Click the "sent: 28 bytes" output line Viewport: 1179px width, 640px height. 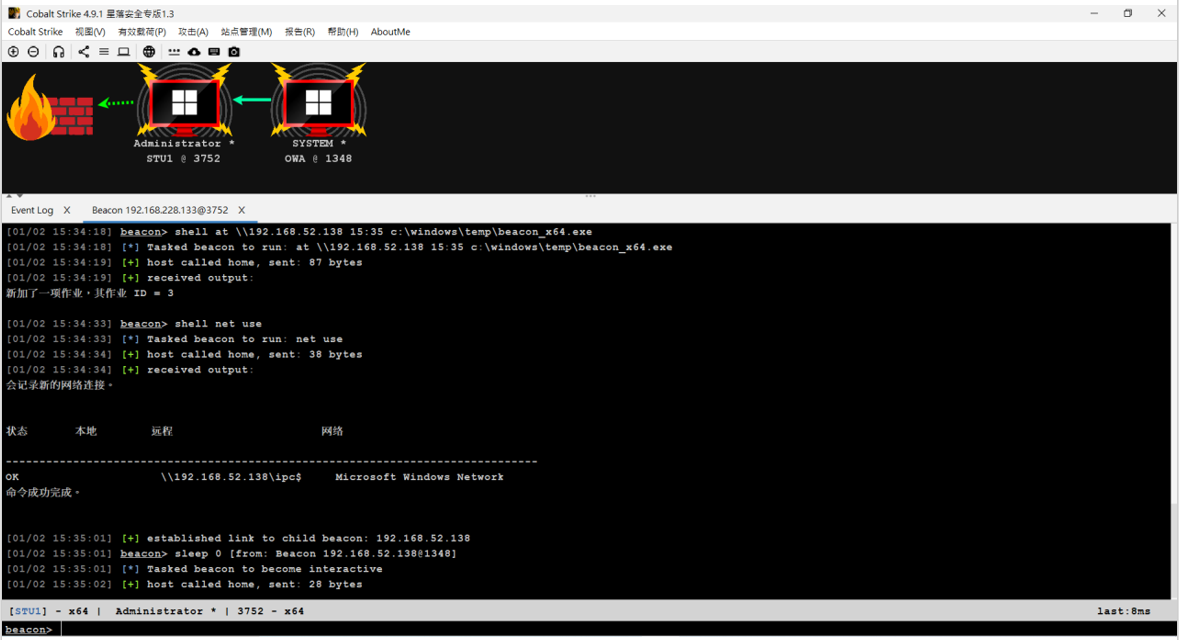point(184,584)
